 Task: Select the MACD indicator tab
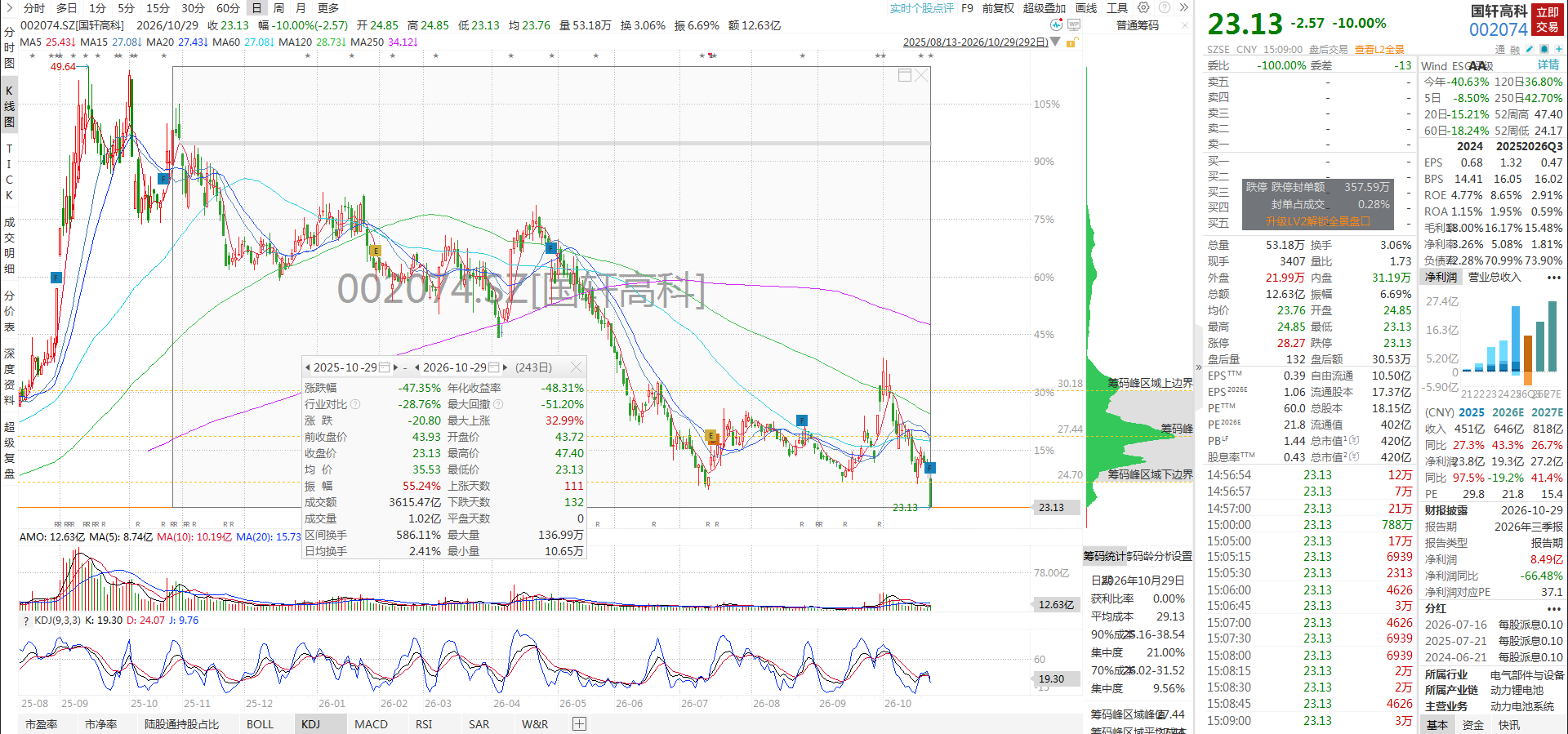(x=371, y=724)
